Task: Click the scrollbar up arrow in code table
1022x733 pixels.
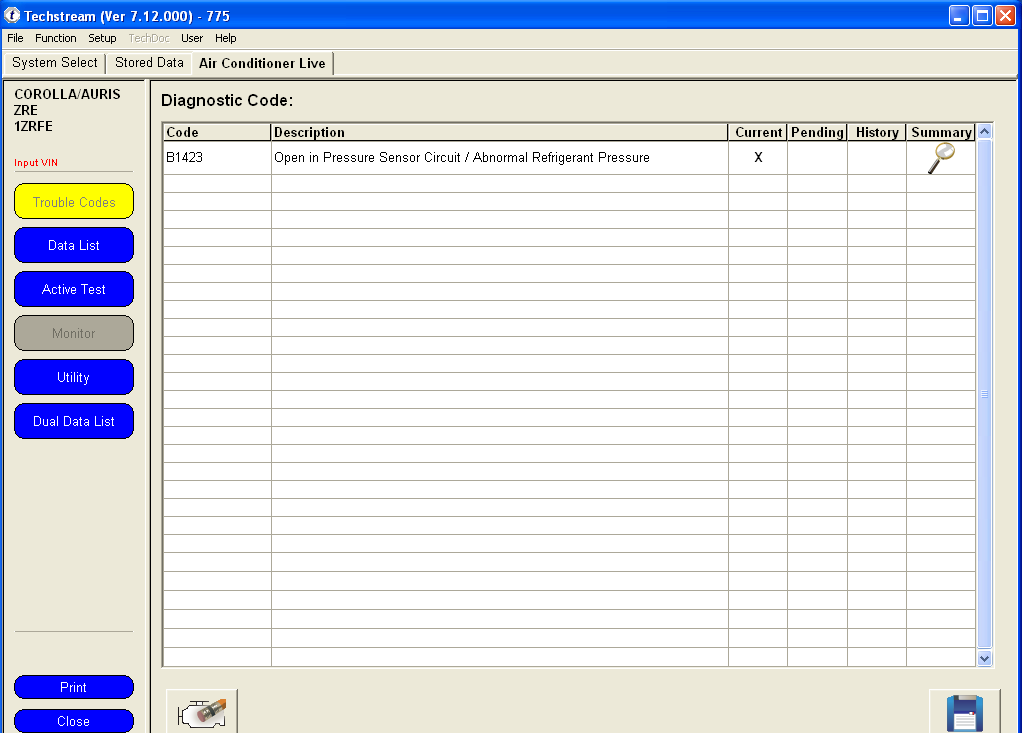Action: tap(984, 131)
